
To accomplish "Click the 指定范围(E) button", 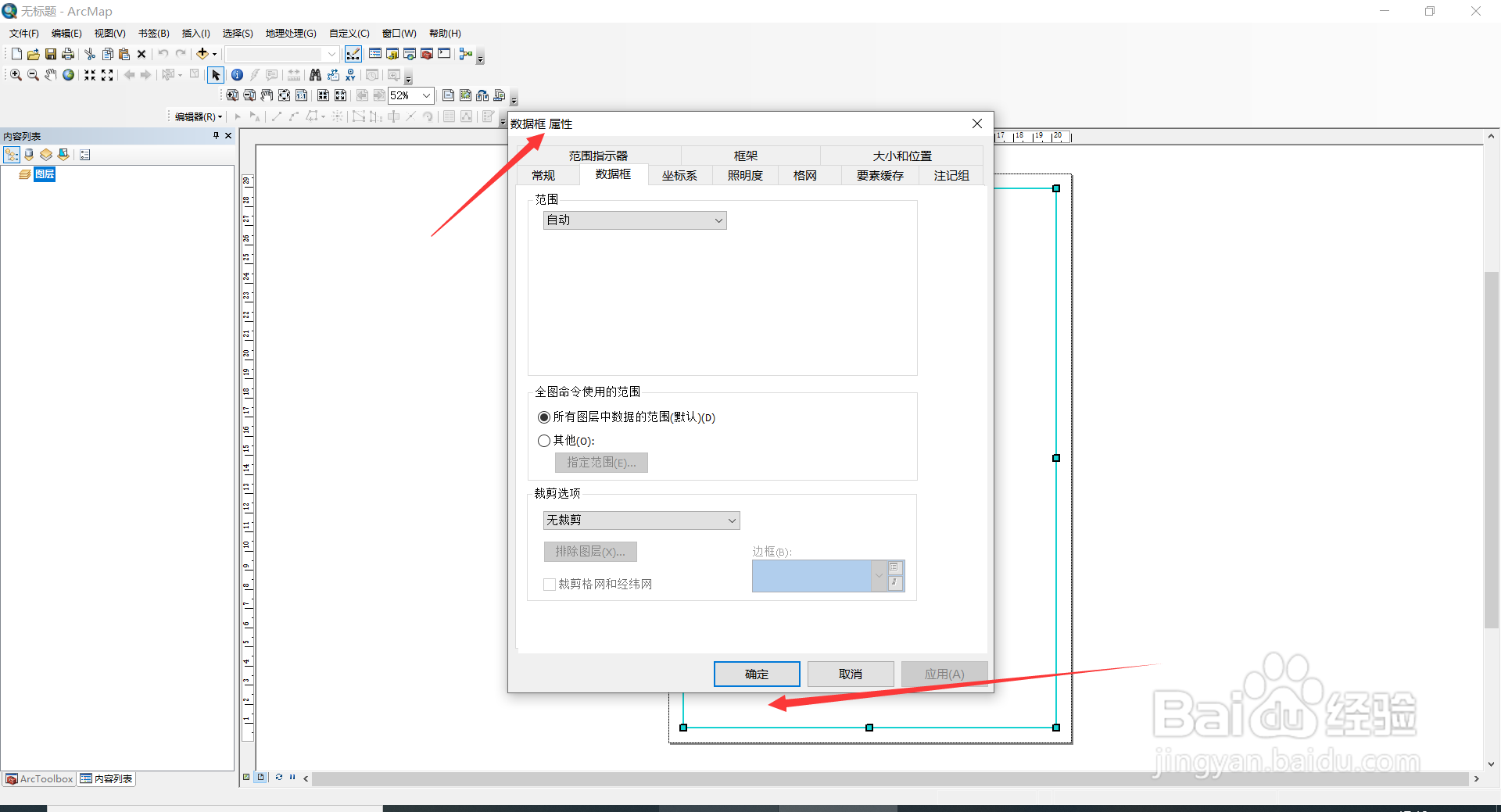I will coord(600,462).
